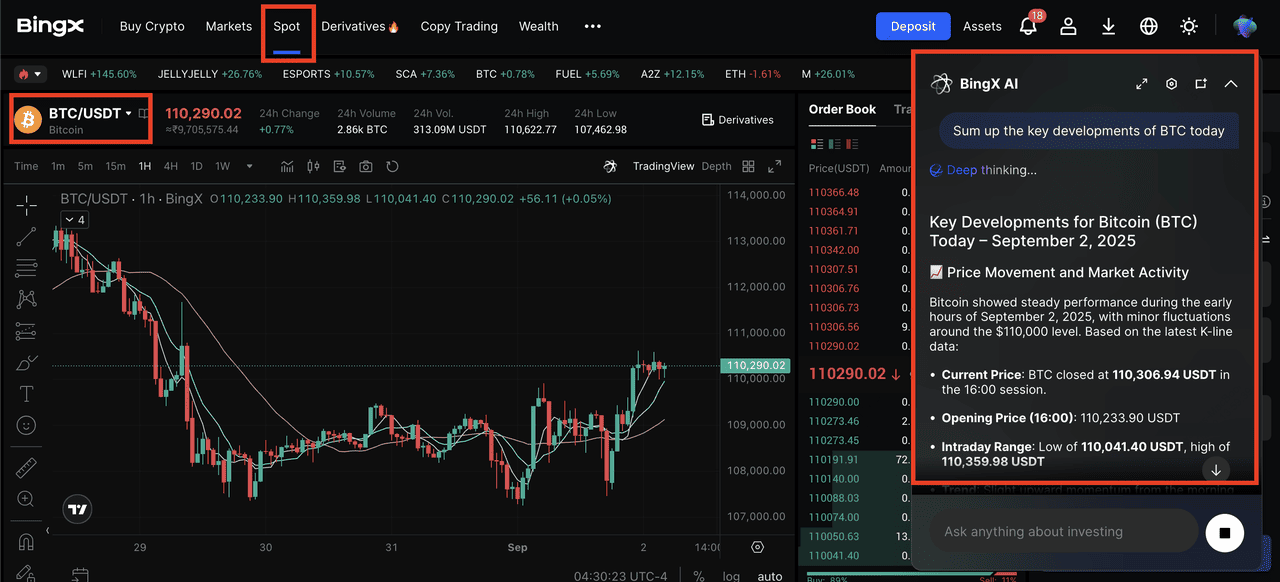Toggle light/dark theme sun icon

[1189, 27]
